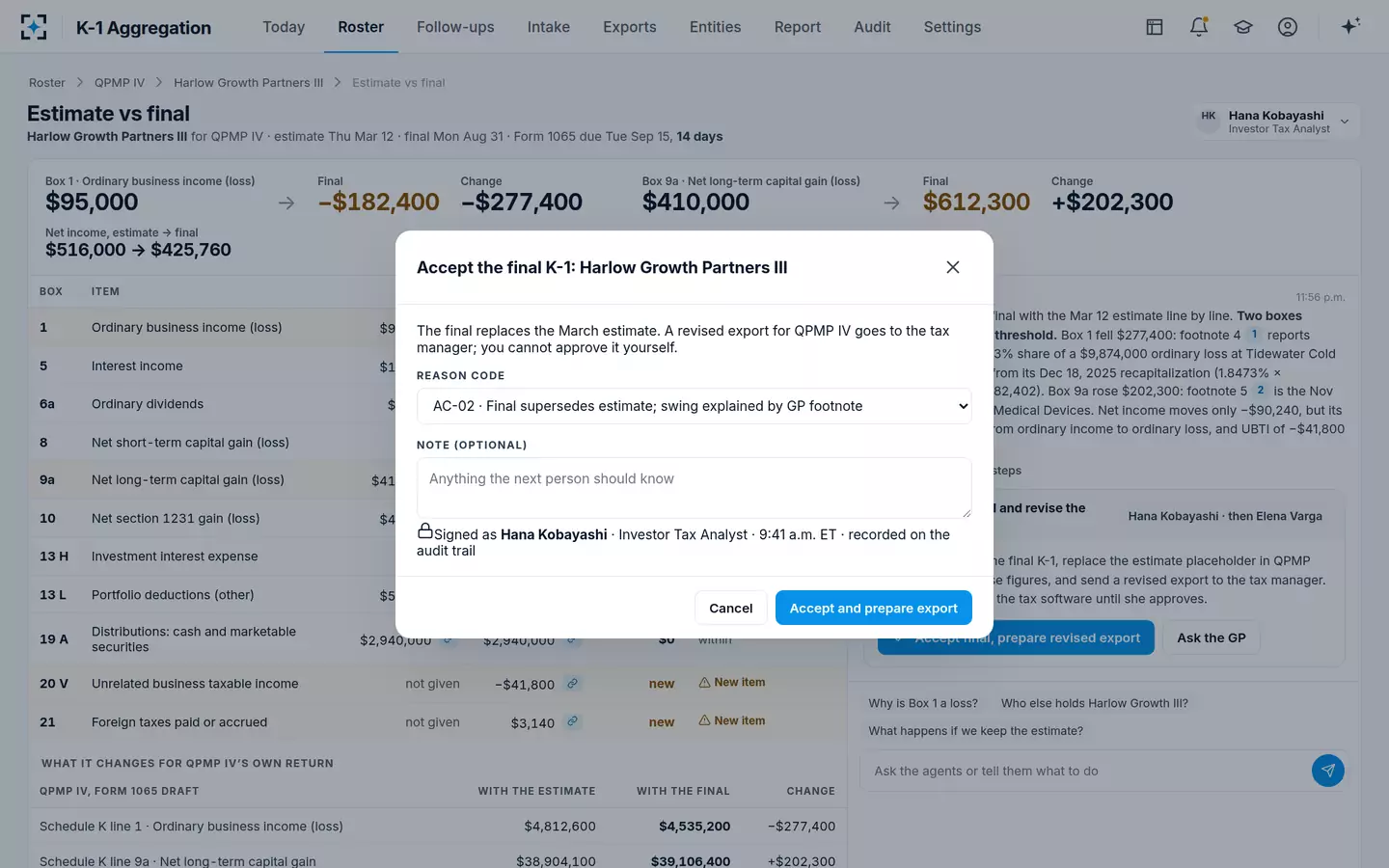Open footnote 1 reference badge
Viewport: 1389px width, 868px height.
pos(1255,335)
